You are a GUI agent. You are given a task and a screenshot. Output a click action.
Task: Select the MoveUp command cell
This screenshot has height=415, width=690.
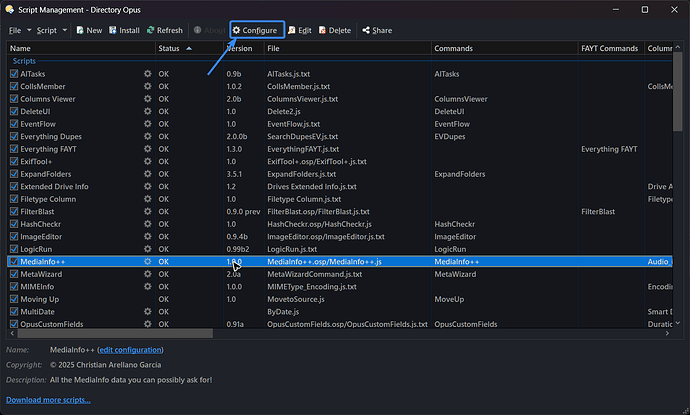coord(449,299)
